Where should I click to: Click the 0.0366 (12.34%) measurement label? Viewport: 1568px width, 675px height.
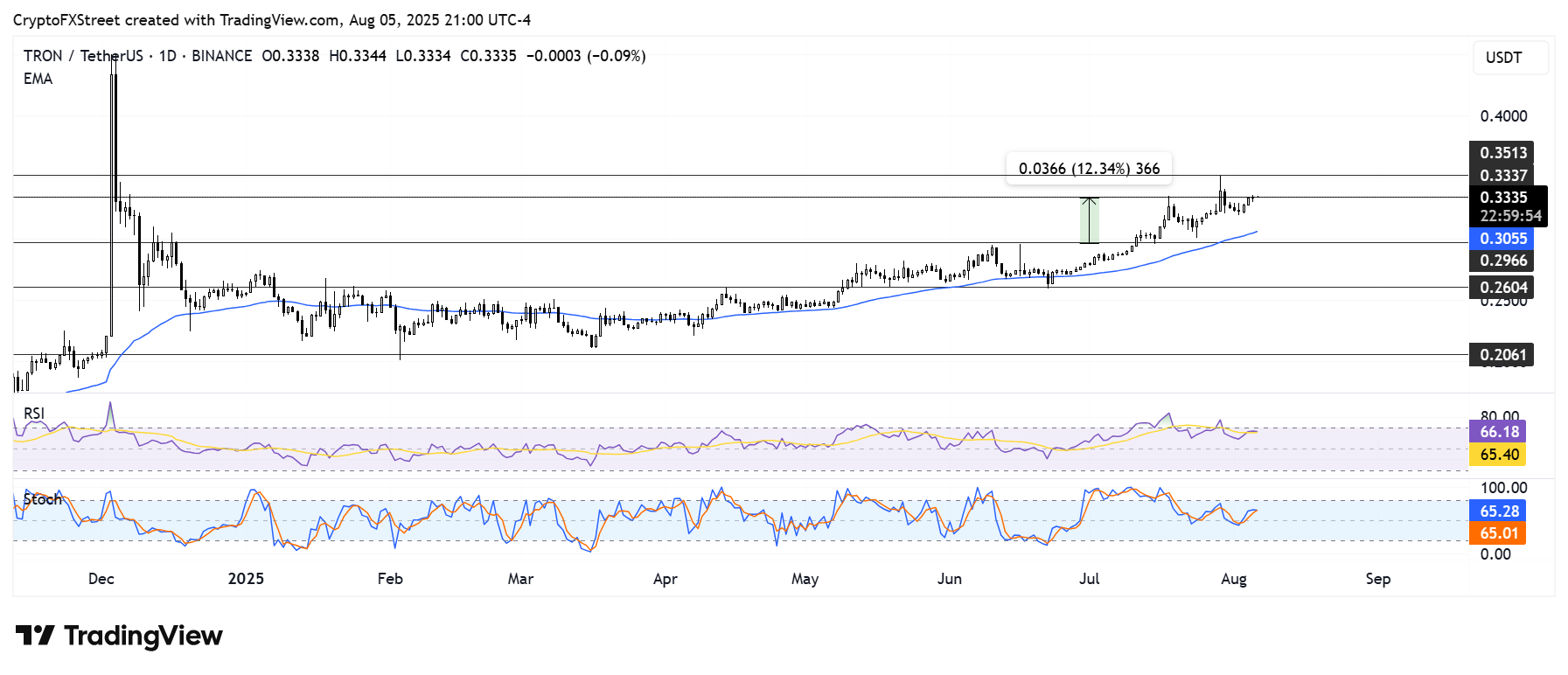pos(1089,168)
